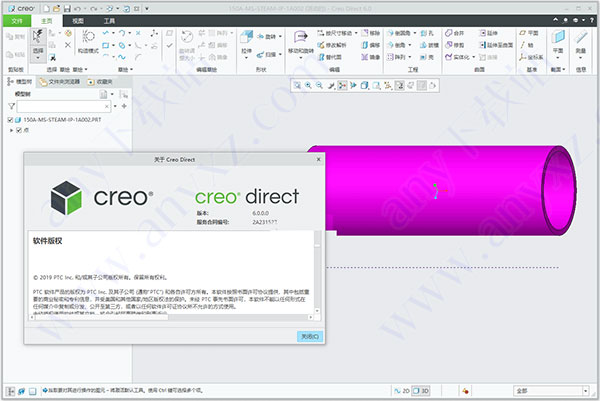600x401 pixels.
Task: Activate the 选择 (Select) arrow tool
Action: [38, 36]
